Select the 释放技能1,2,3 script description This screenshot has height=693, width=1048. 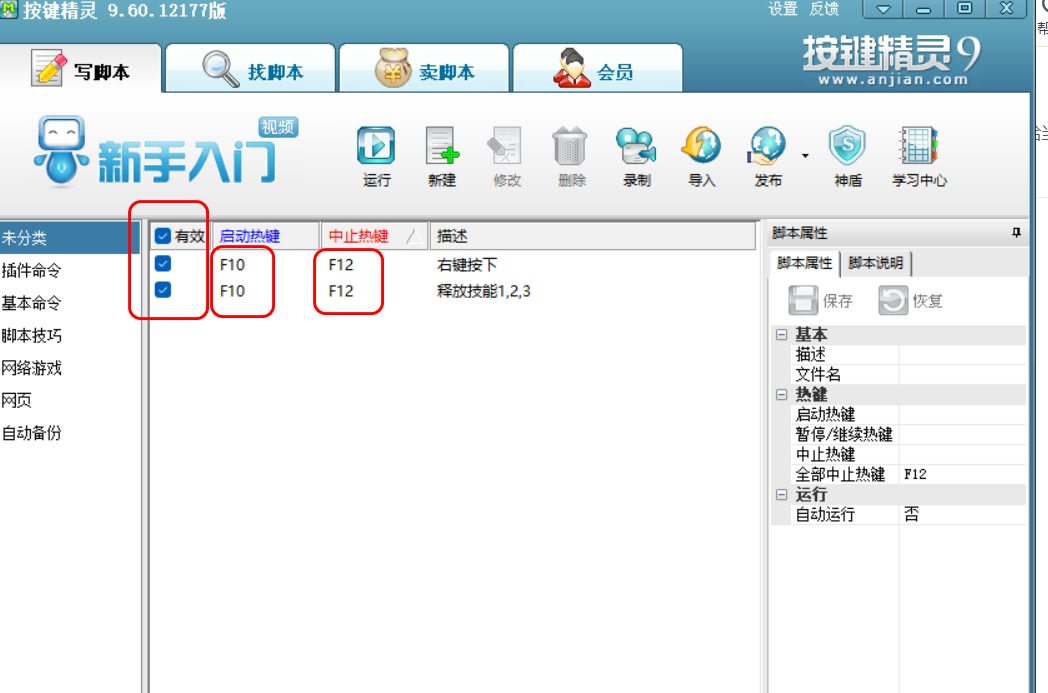(x=483, y=291)
